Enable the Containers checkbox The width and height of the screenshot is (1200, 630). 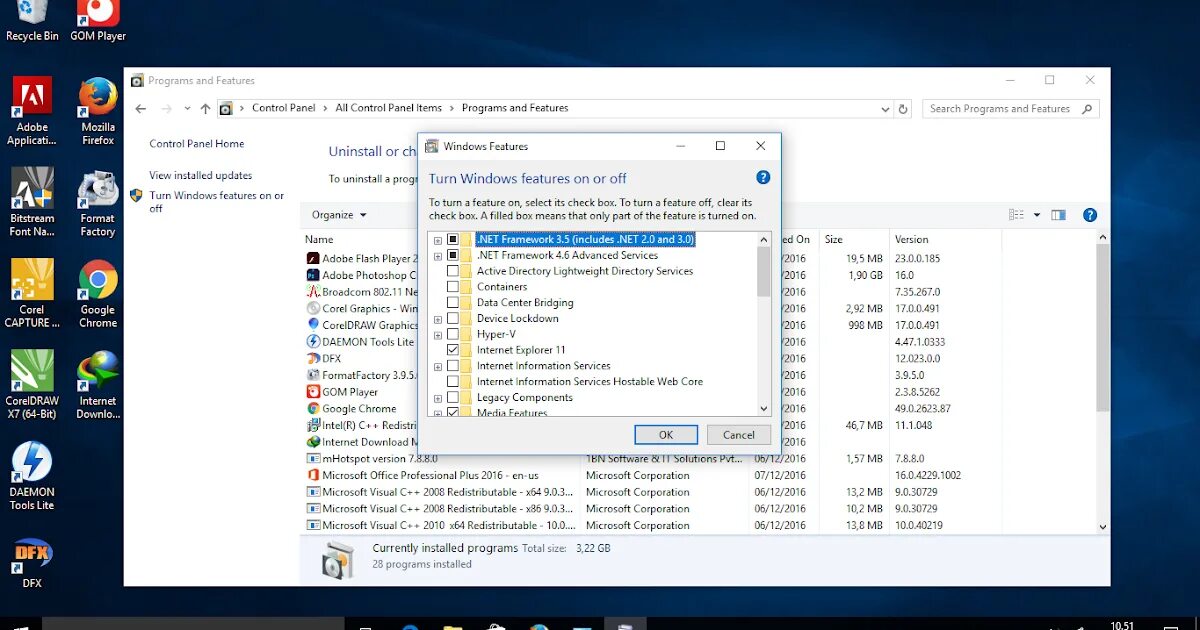pos(453,287)
